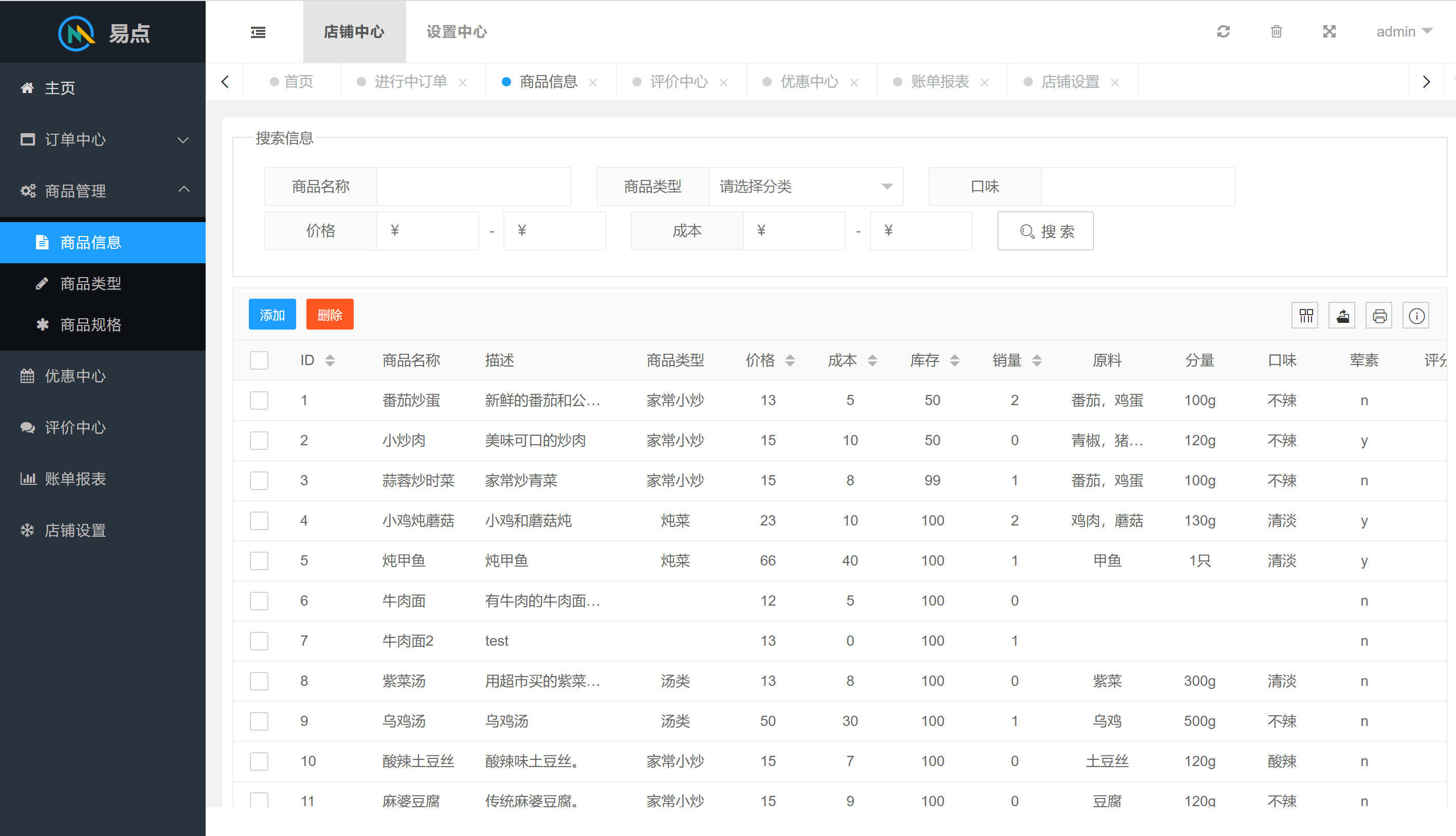
Task: Check the box for 番茄炒蛋 row
Action: click(x=259, y=400)
